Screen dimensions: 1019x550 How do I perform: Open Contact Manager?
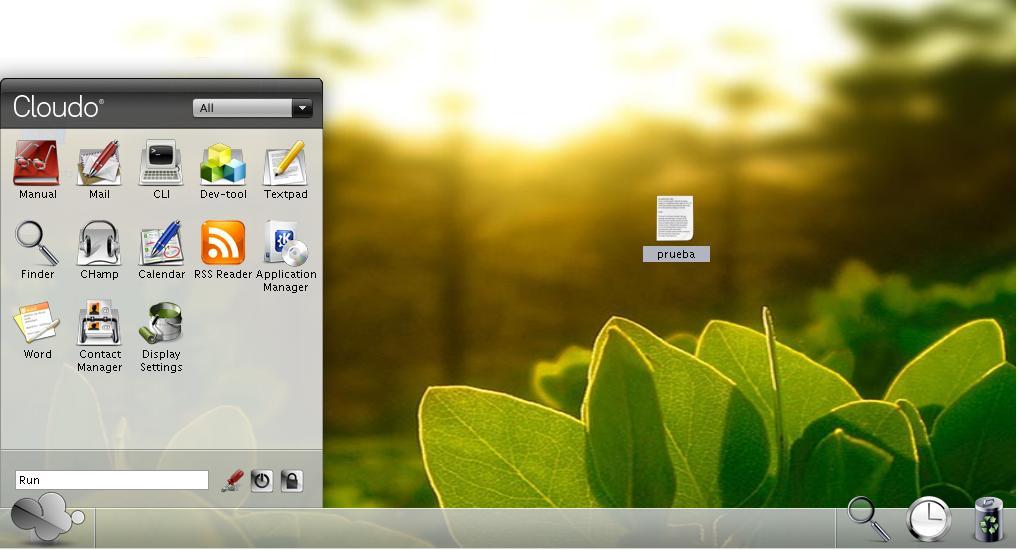tap(99, 325)
